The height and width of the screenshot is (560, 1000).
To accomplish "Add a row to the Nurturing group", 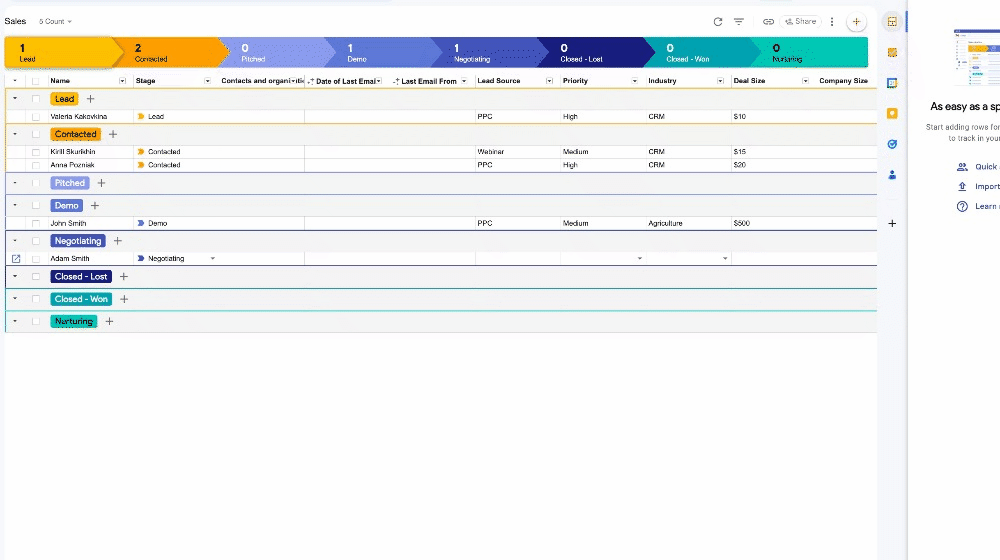I will coord(109,321).
